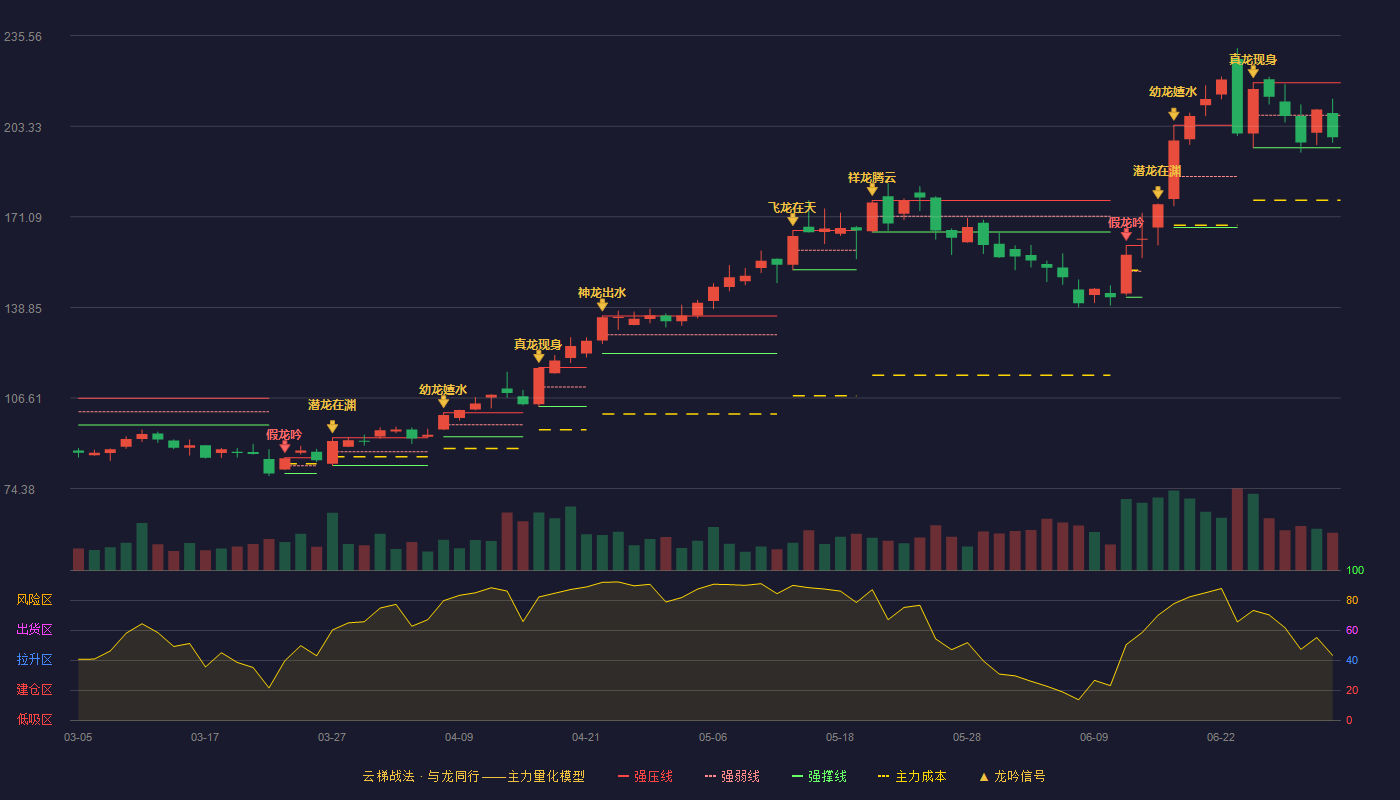Click the 06-22 date label
Image resolution: width=1400 pixels, height=800 pixels.
(1221, 737)
